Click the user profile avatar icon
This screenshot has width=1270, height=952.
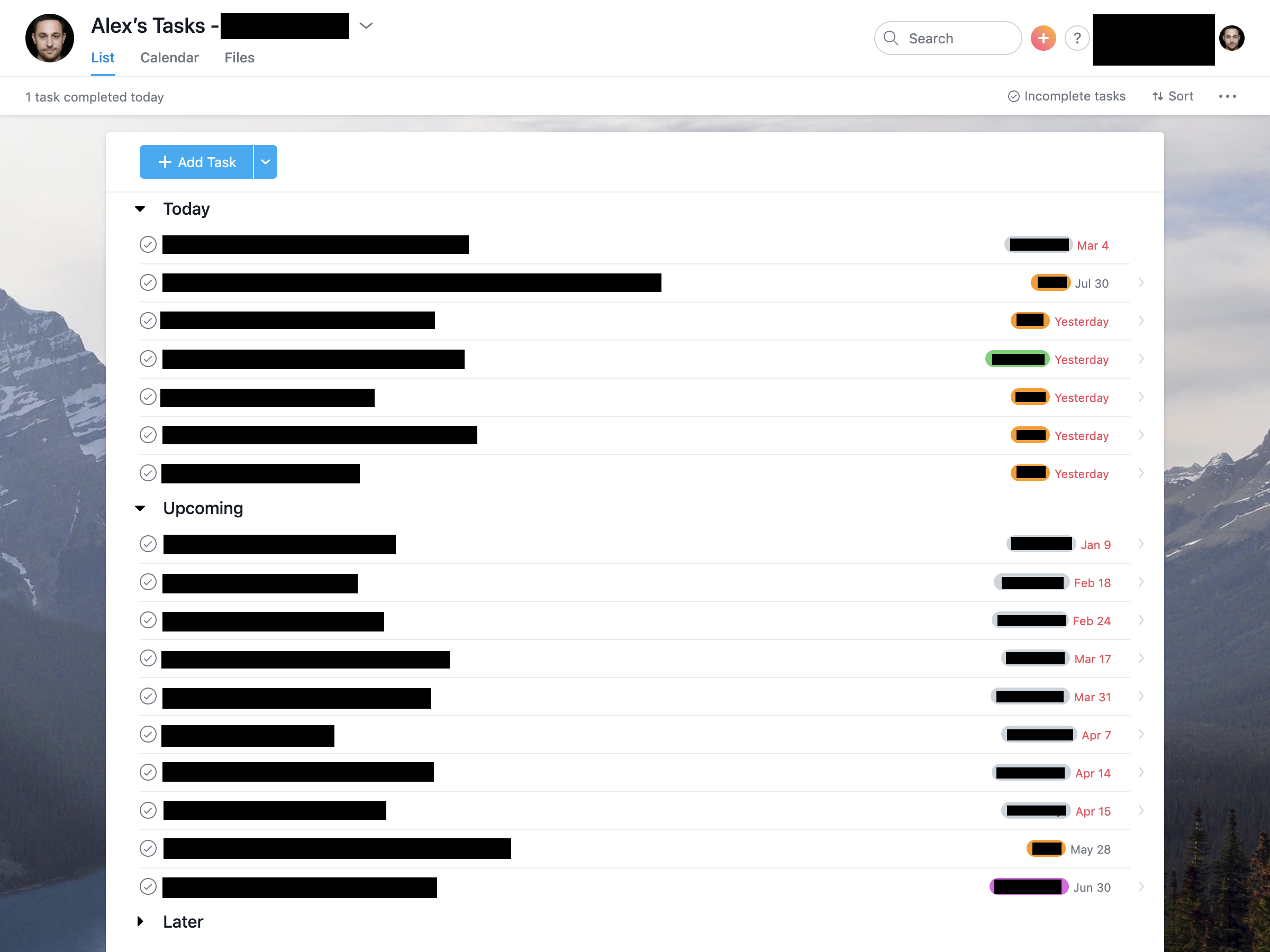[x=1232, y=38]
